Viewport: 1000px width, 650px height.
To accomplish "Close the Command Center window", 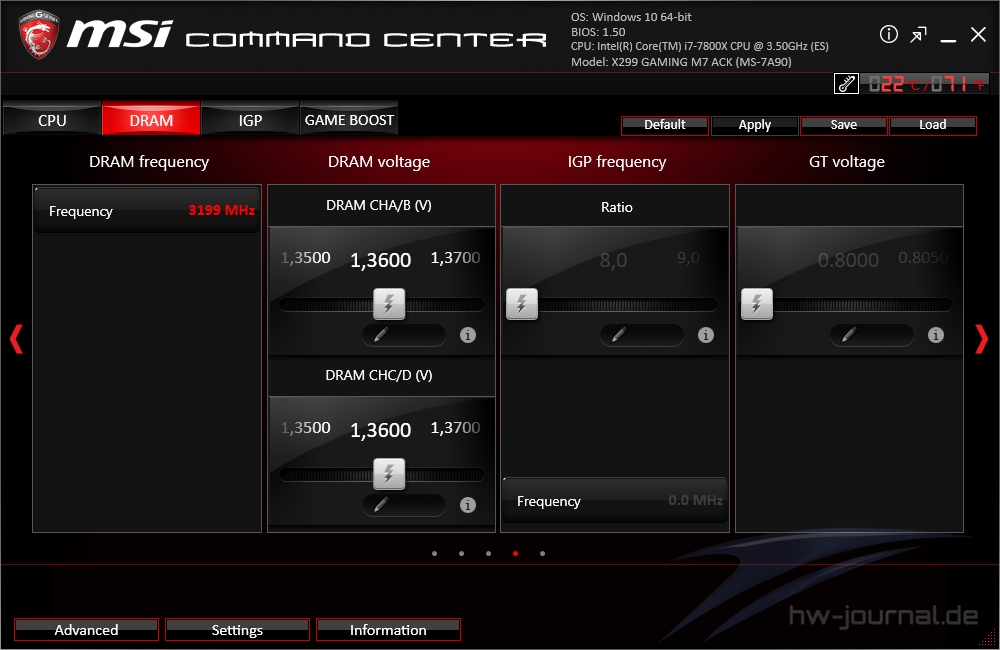I will (978, 34).
